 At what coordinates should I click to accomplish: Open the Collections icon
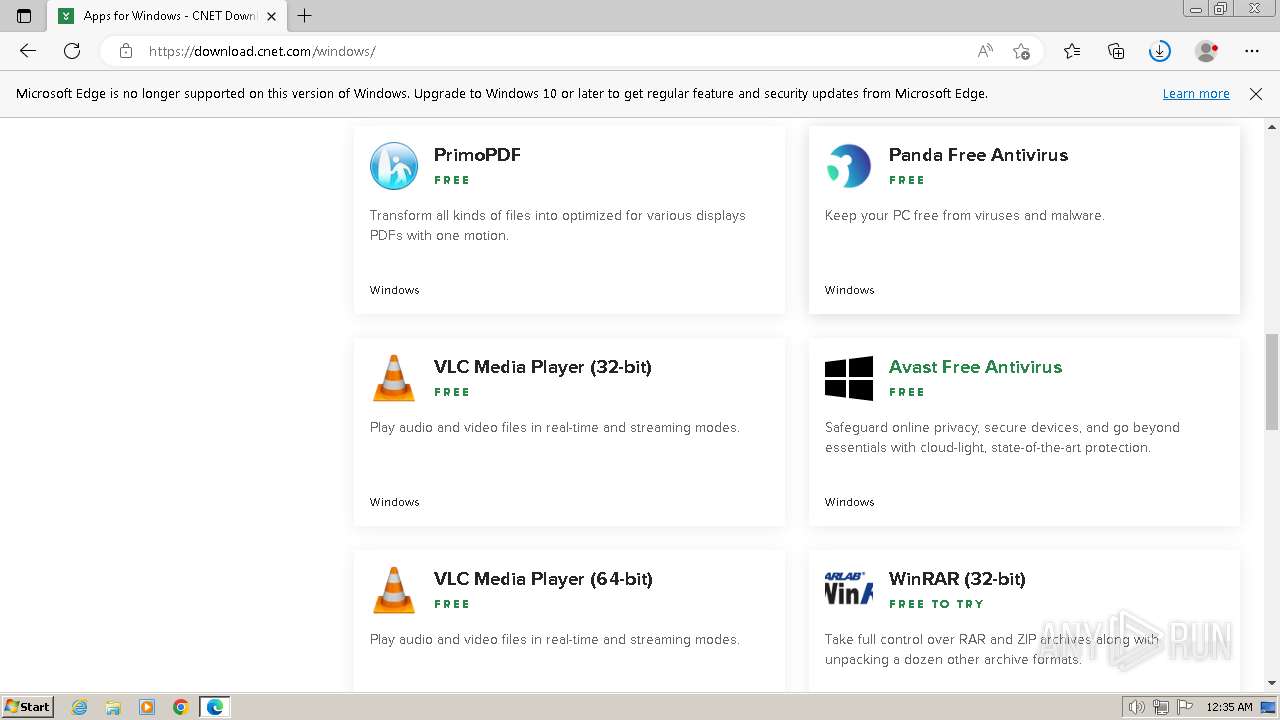pos(1116,51)
